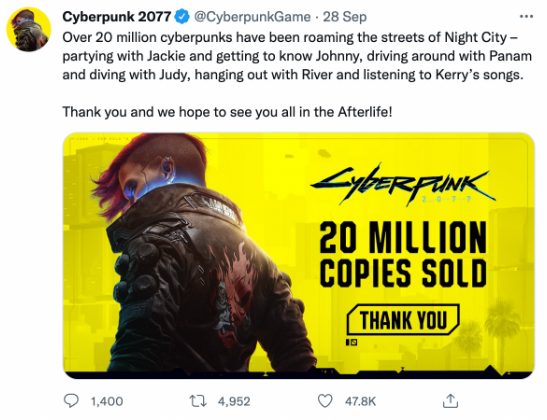This screenshot has height=420, width=547.
Task: Click the Cyberpunk logo inside the image
Action: click(x=403, y=184)
